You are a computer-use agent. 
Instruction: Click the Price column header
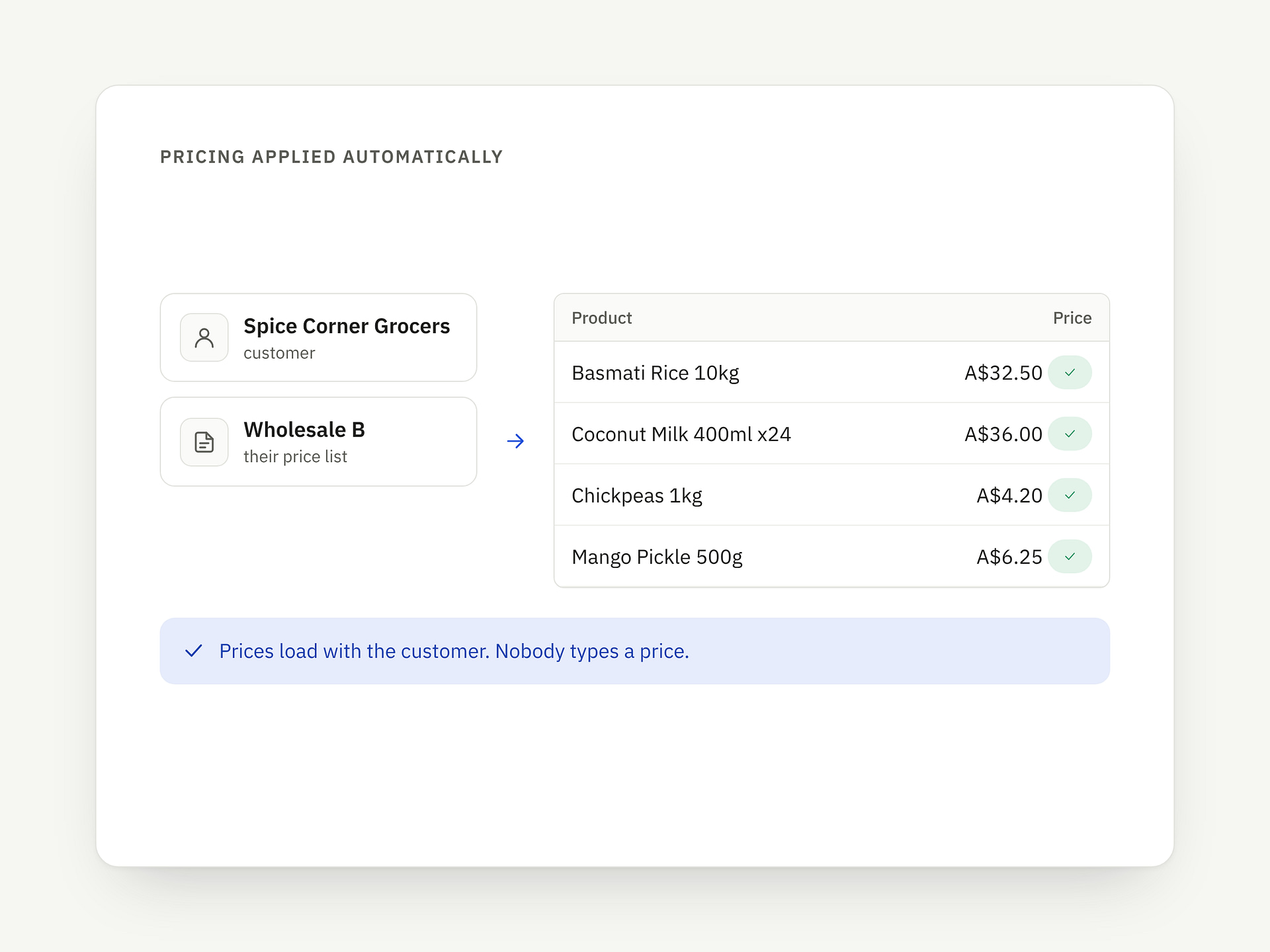tap(1072, 318)
